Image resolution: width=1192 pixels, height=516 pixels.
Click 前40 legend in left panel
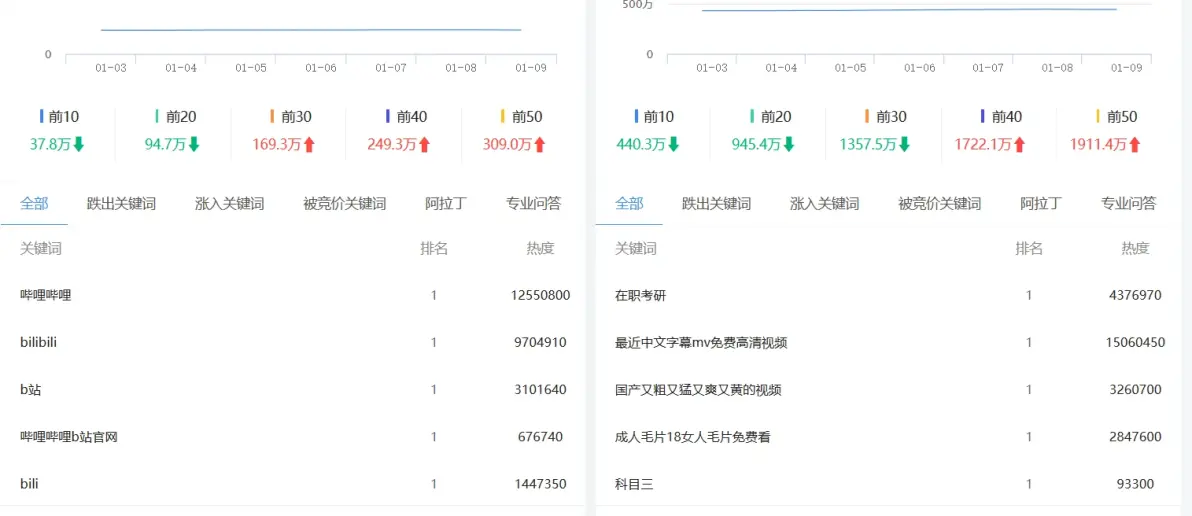coord(406,117)
